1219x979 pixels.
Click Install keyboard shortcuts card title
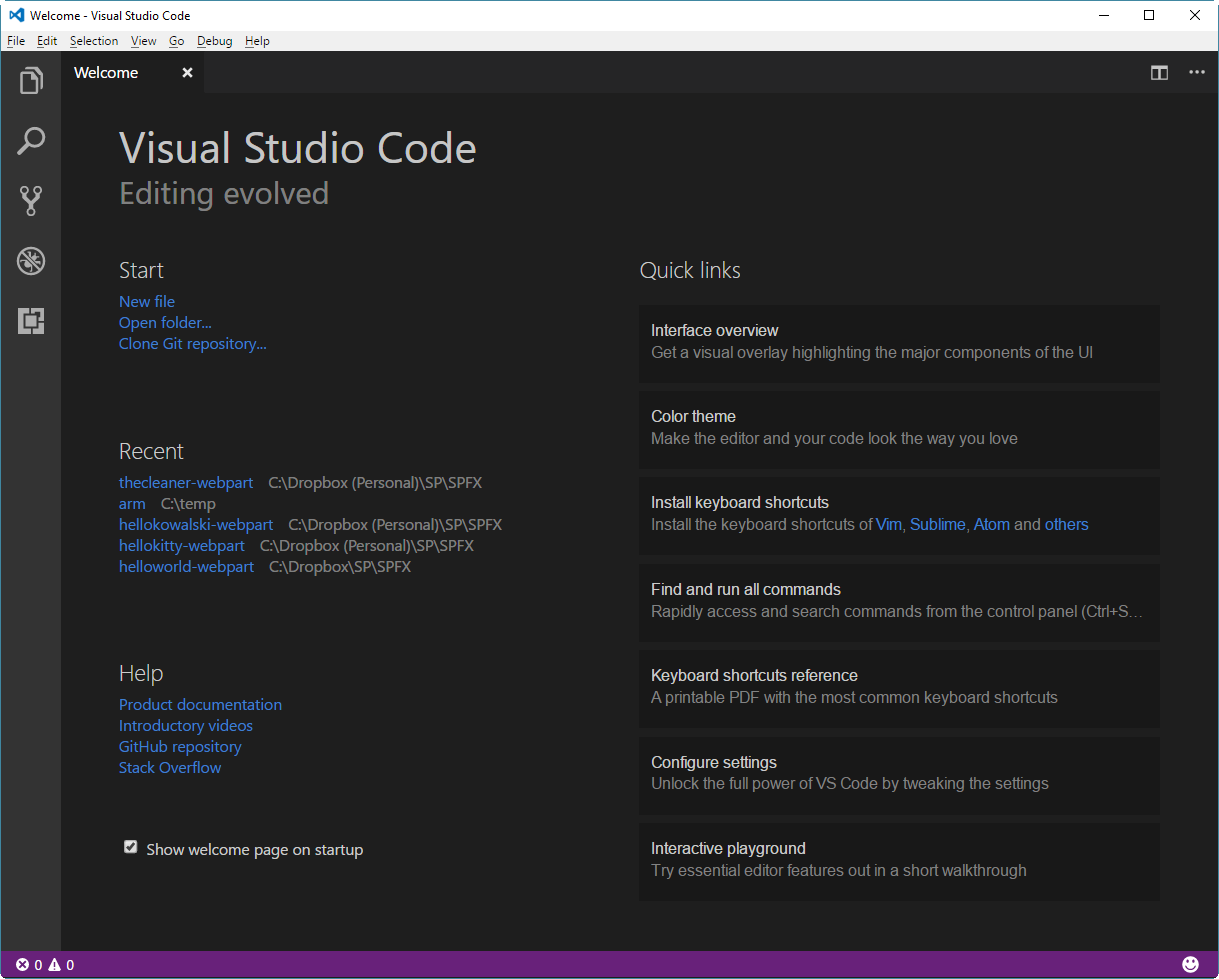tap(740, 502)
